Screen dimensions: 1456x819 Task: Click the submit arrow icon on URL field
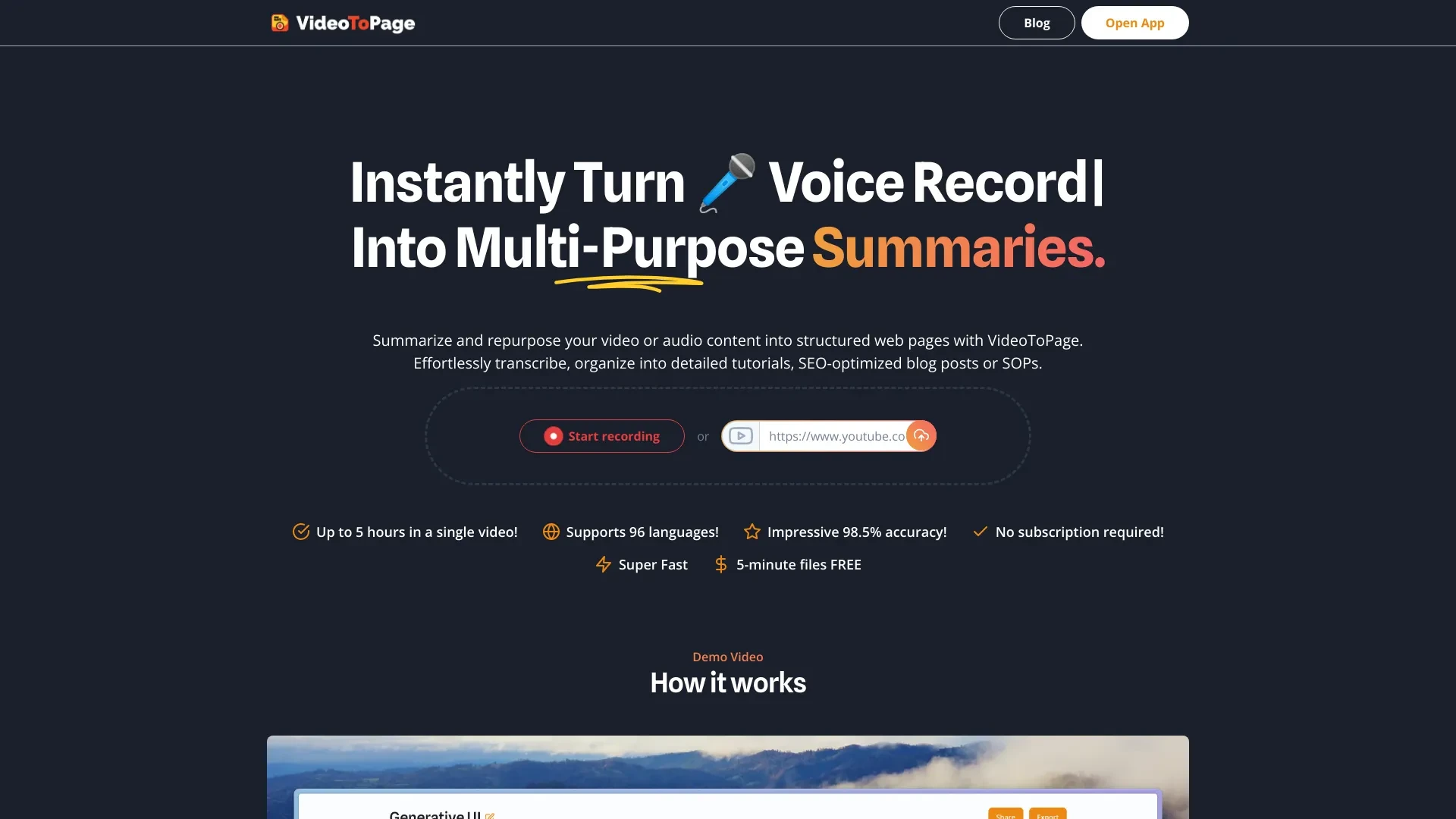click(920, 435)
